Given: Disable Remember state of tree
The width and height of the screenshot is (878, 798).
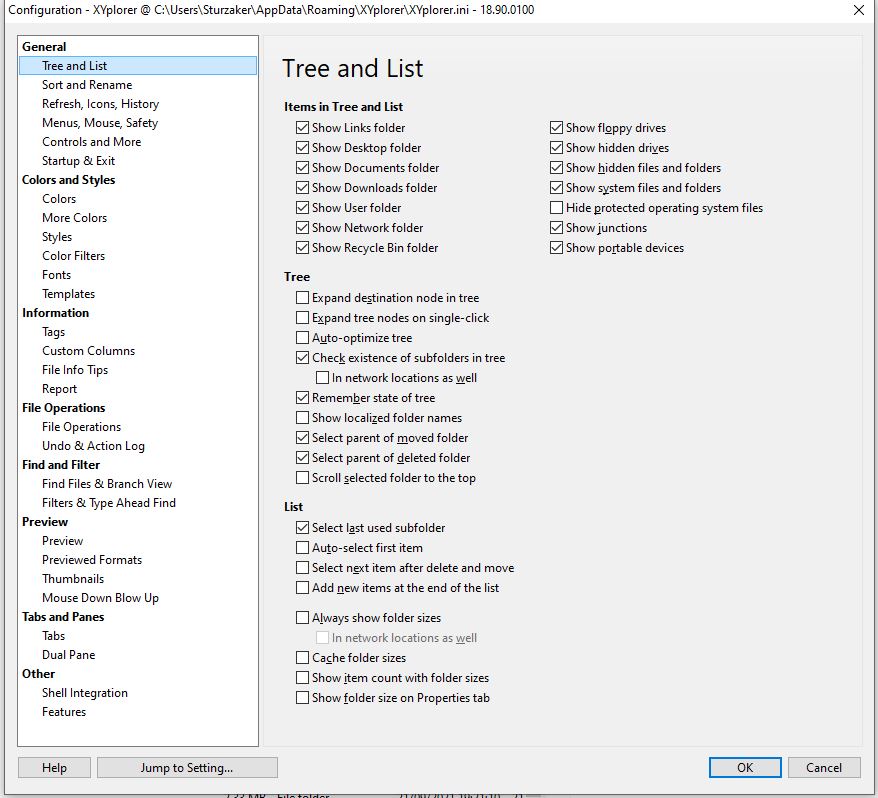Looking at the screenshot, I should (x=302, y=398).
